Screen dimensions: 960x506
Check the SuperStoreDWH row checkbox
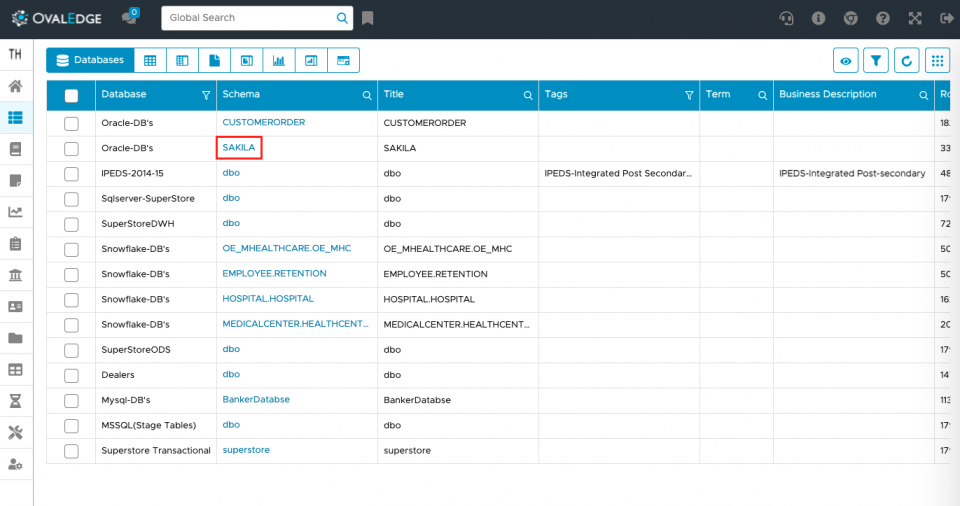pos(72,224)
